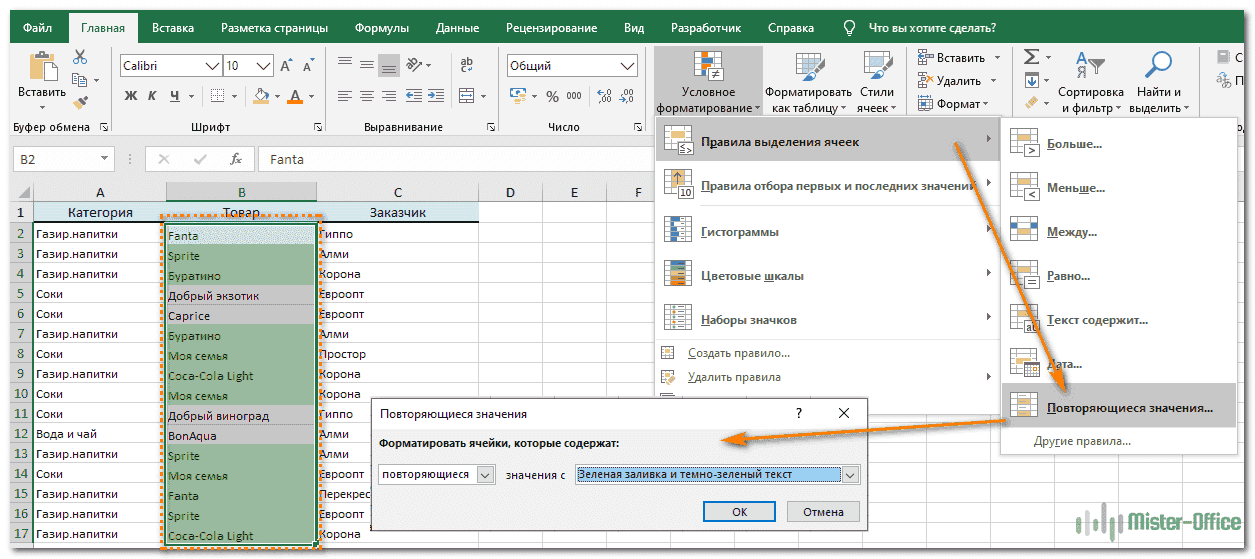The height and width of the screenshot is (559, 1255).
Task: Toggle bold Ж formatting
Action: (130, 97)
